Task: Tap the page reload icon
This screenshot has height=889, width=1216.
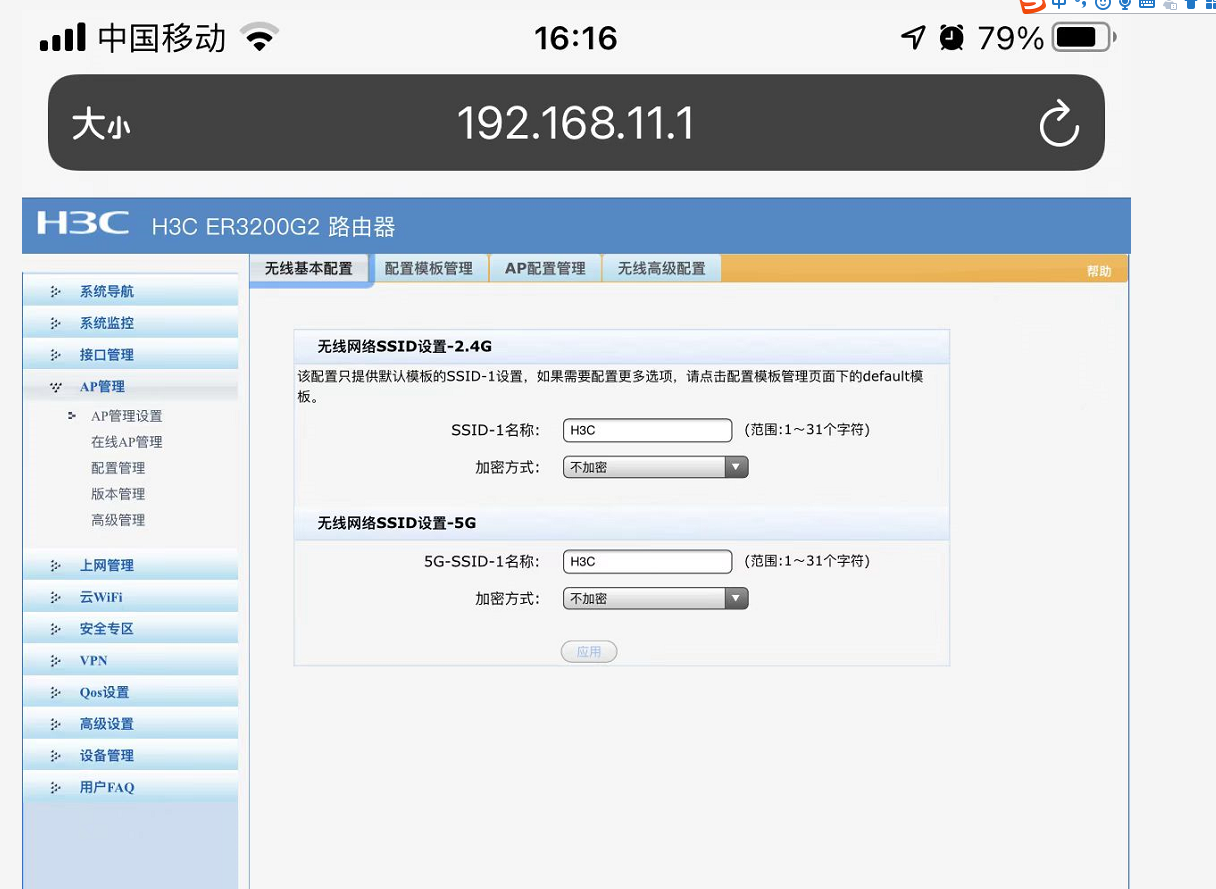Action: (x=1058, y=124)
